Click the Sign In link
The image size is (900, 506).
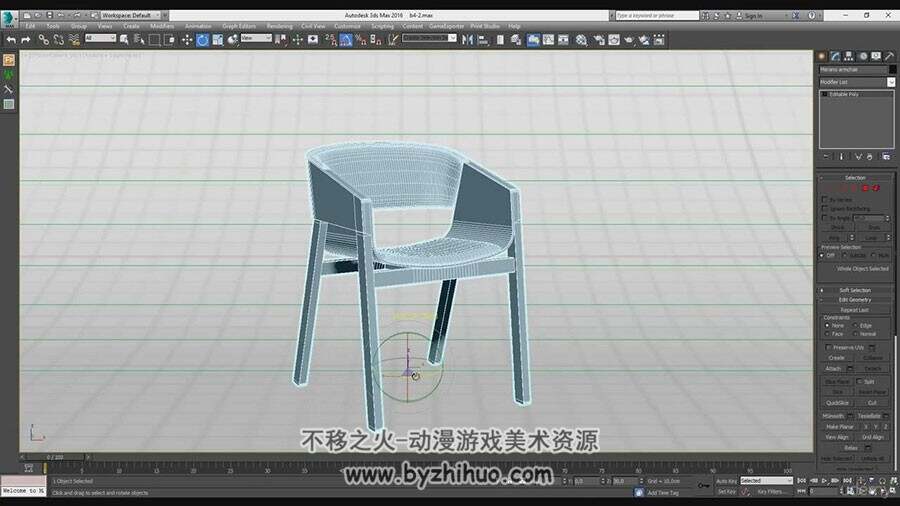(x=754, y=16)
